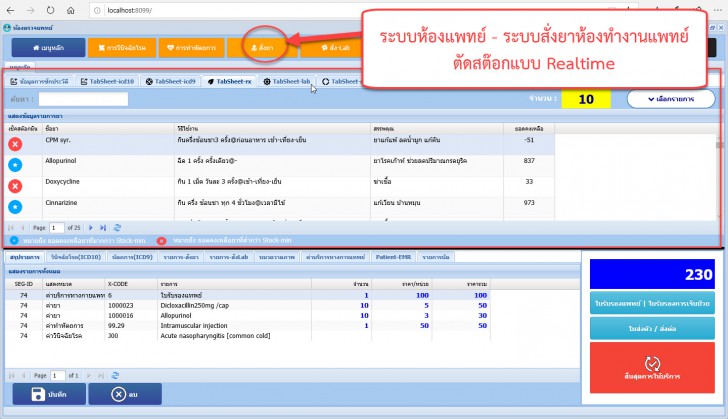Open the orange procedure button with heart icon
Screen dimensions: 728x419
pyautogui.click(x=191, y=48)
